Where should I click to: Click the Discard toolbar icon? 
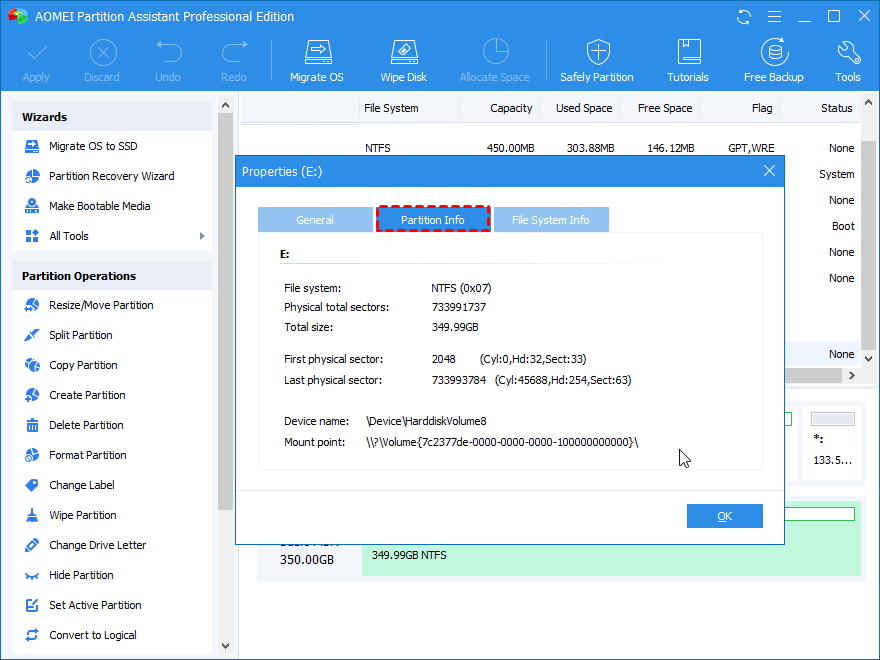[103, 54]
